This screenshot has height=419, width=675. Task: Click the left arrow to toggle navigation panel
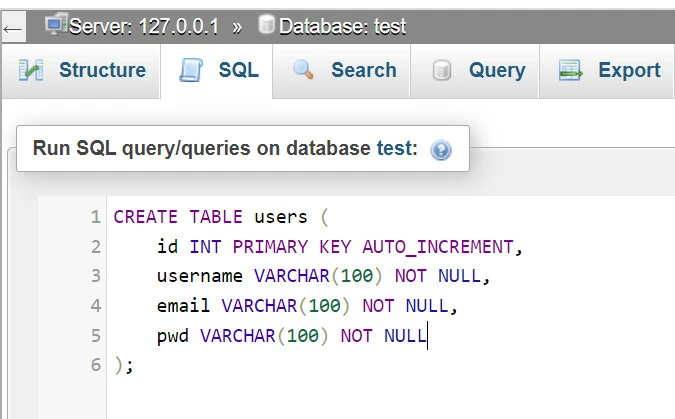(x=12, y=27)
